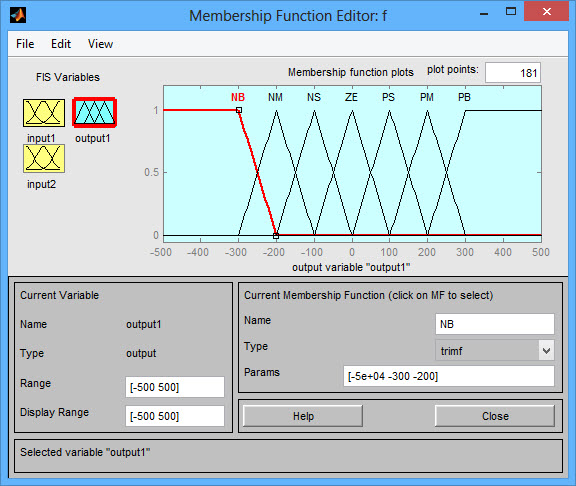Click the Range input field
The height and width of the screenshot is (486, 576).
175,387
